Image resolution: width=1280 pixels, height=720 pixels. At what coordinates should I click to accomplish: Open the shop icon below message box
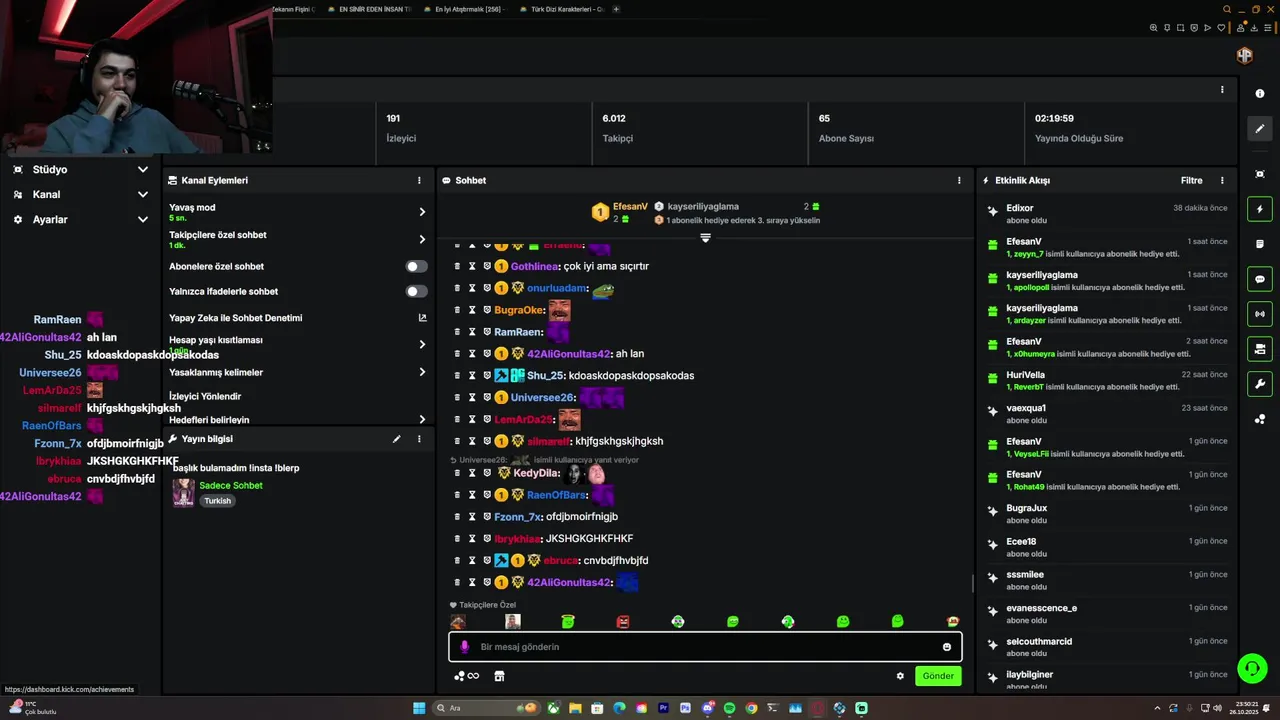click(x=499, y=676)
